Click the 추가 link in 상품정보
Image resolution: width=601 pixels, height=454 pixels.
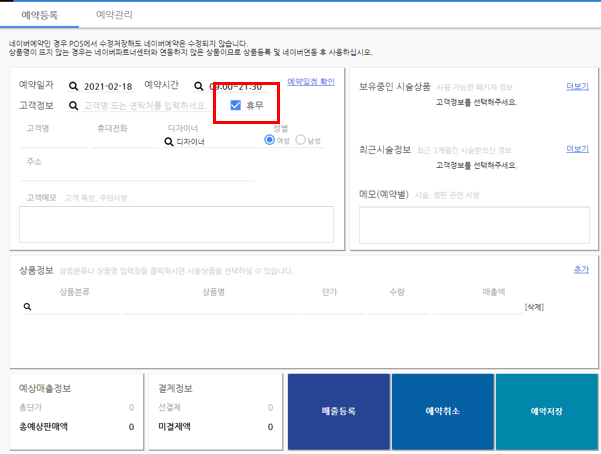581,270
